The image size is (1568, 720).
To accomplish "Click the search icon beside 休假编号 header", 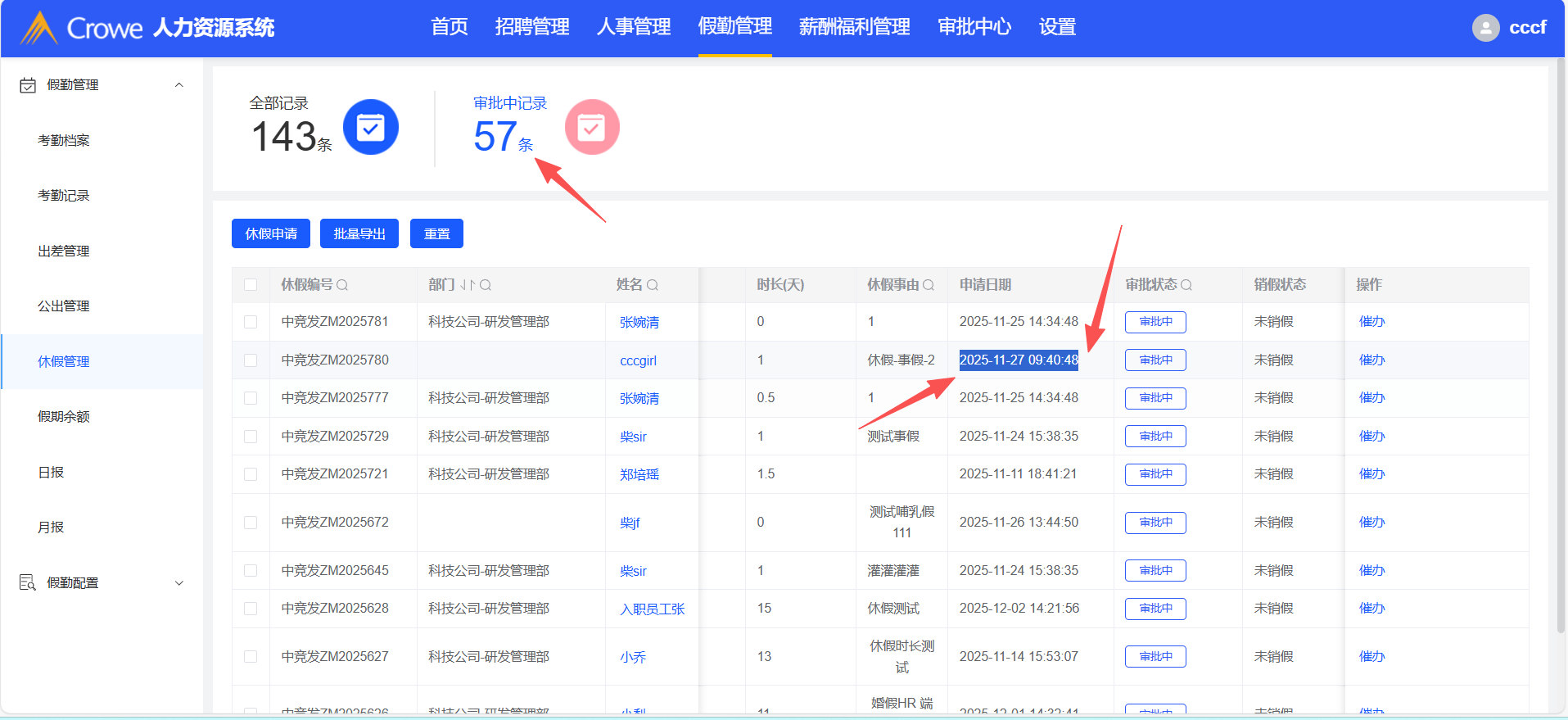I will pyautogui.click(x=342, y=285).
